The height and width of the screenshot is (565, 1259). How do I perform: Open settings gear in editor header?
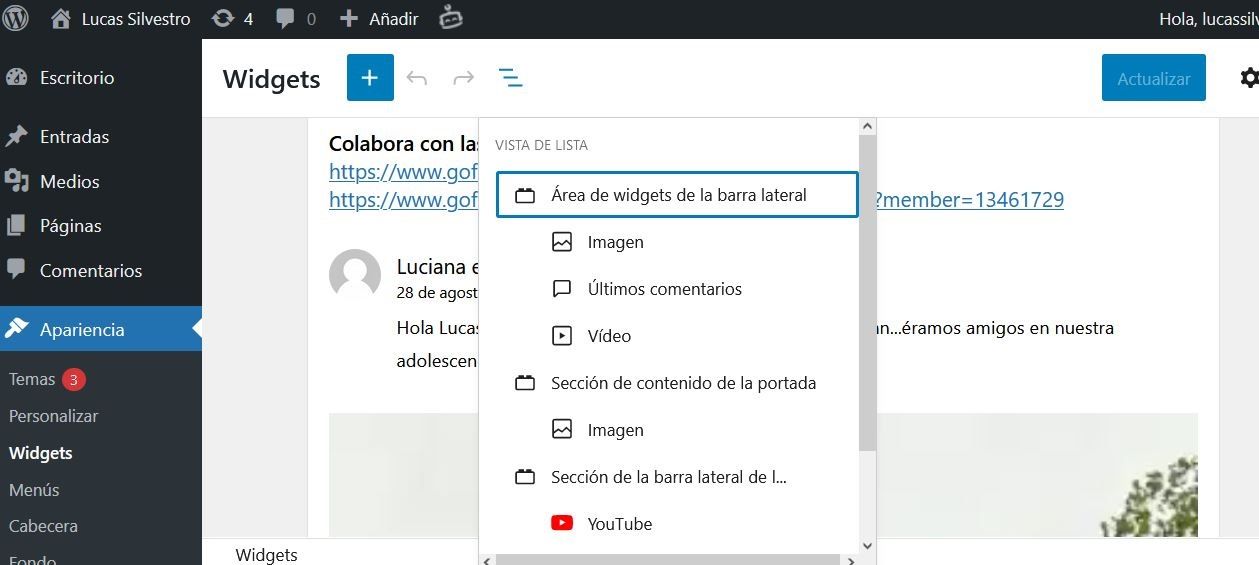(x=1249, y=78)
